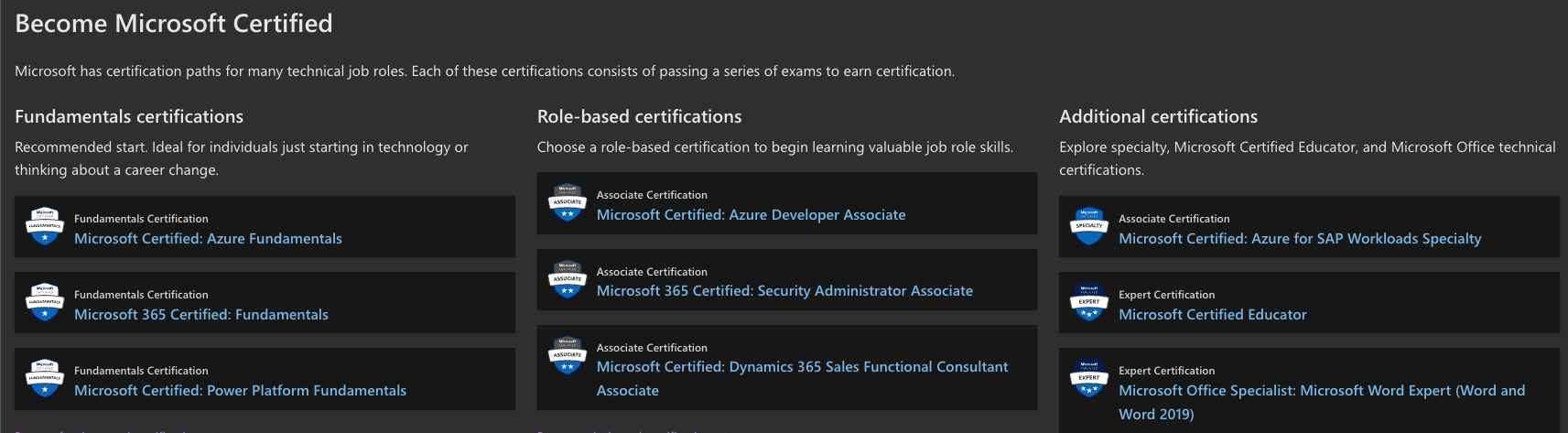Click Associate Certification label above Security Administrator
The width and height of the screenshot is (1568, 433).
coord(652,272)
